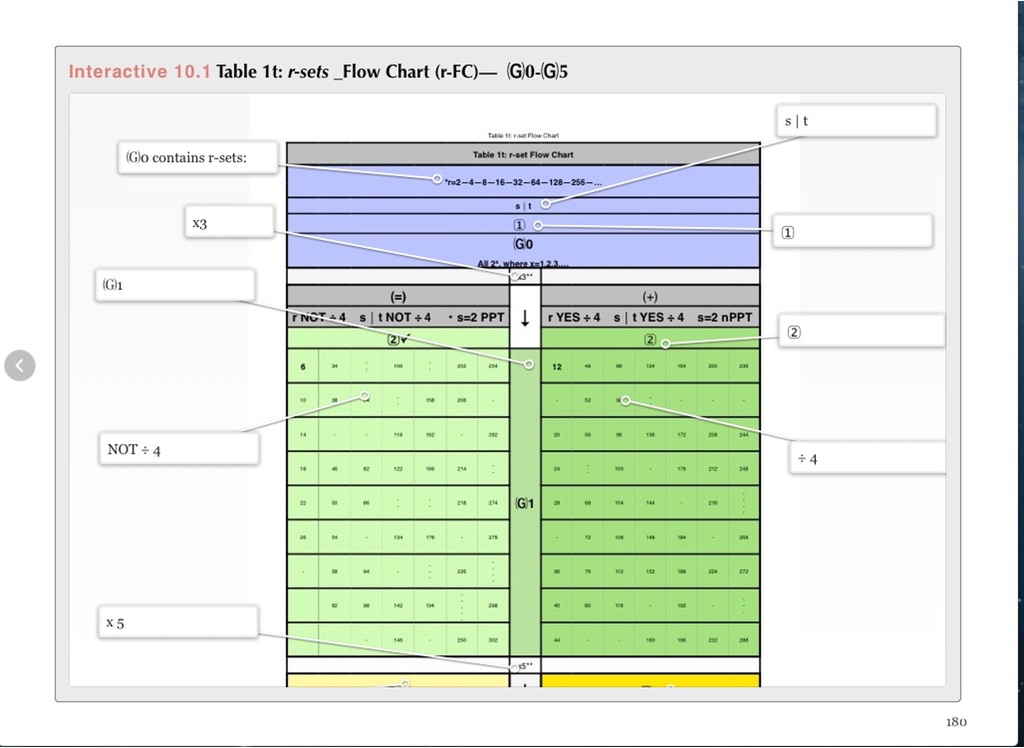Tap hotspot marker beside circled 1 in table
This screenshot has height=748, width=1024.
538,226
